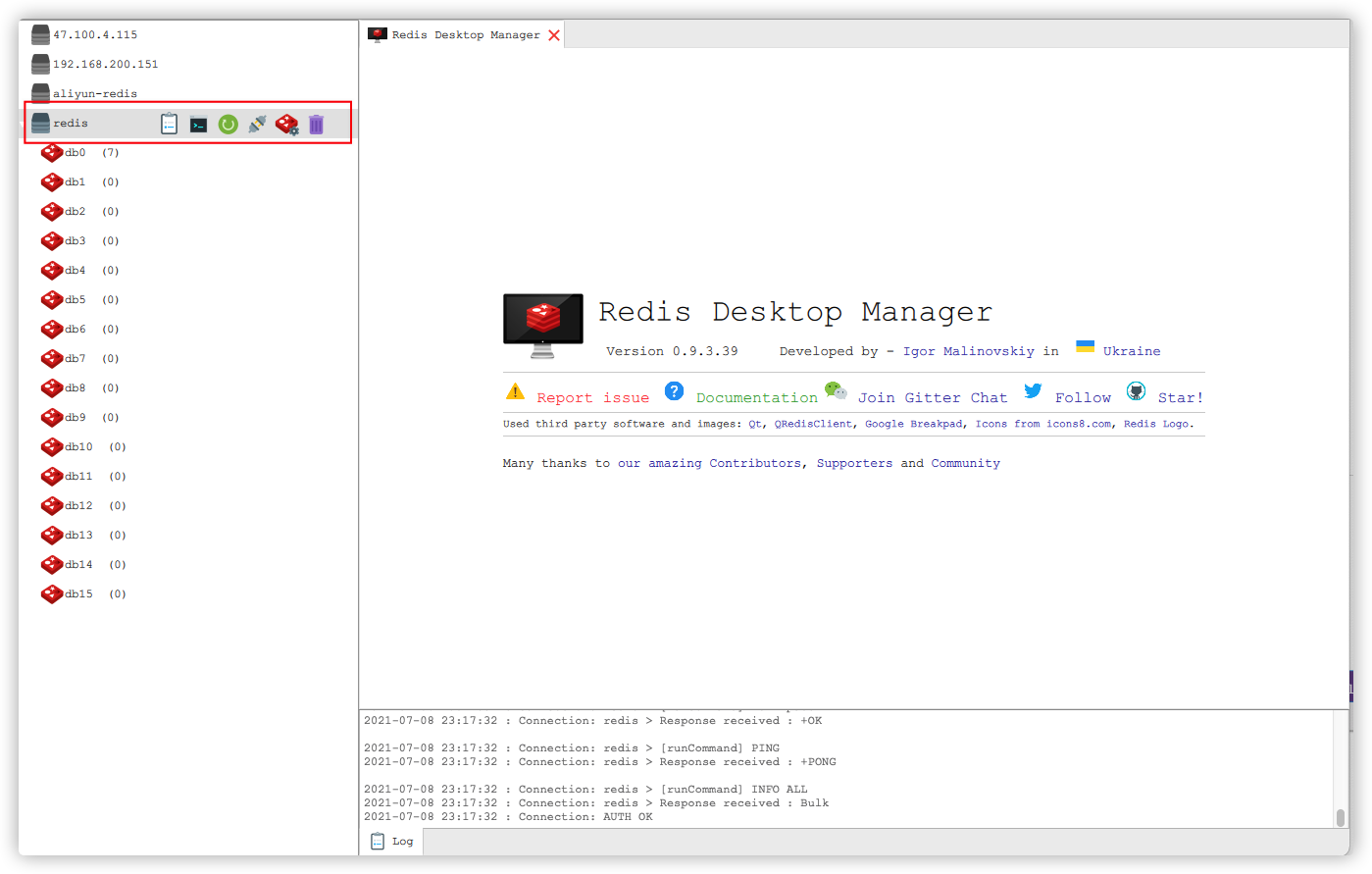Click the Contributors link

(x=755, y=464)
